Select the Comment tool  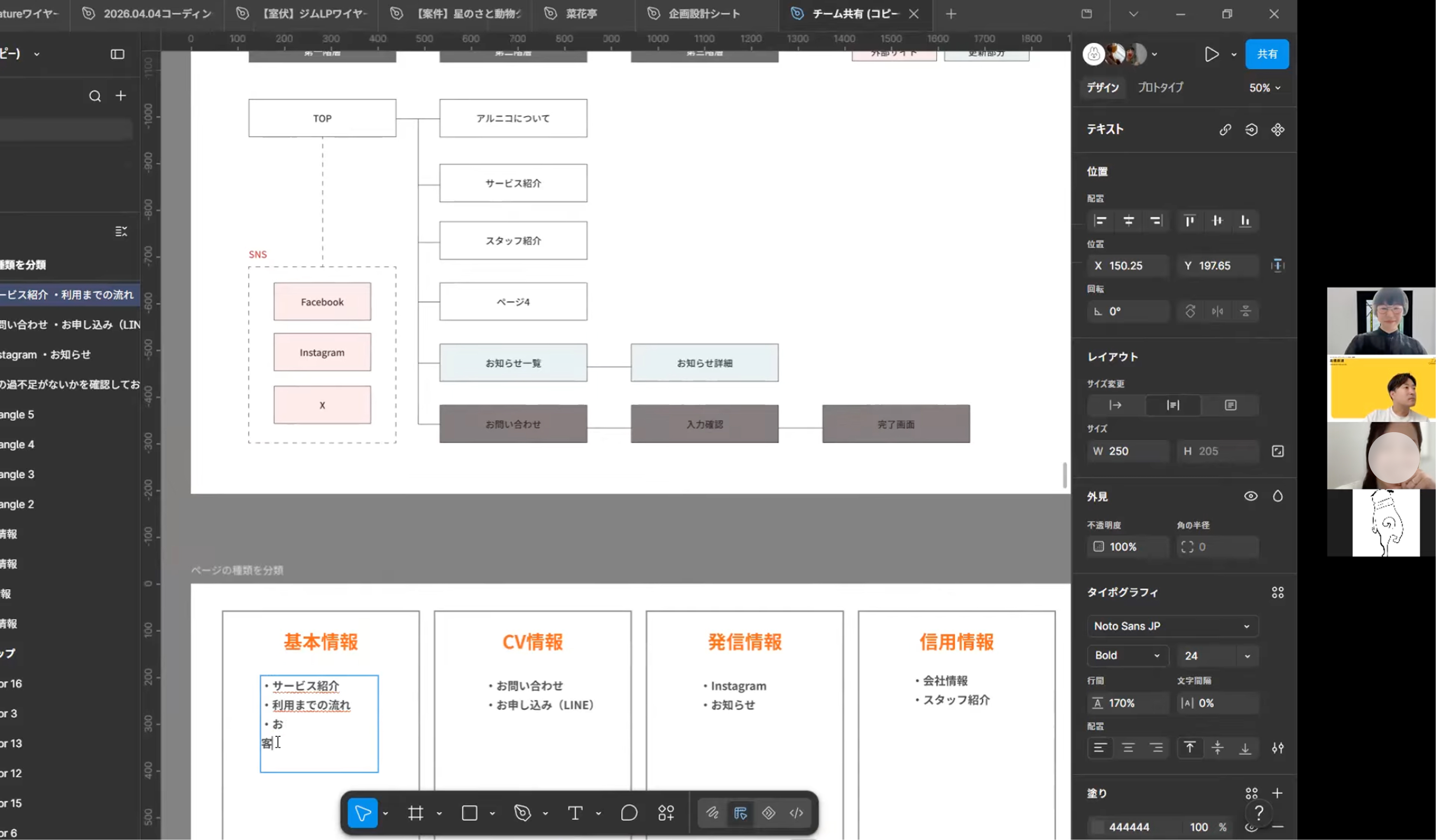628,813
